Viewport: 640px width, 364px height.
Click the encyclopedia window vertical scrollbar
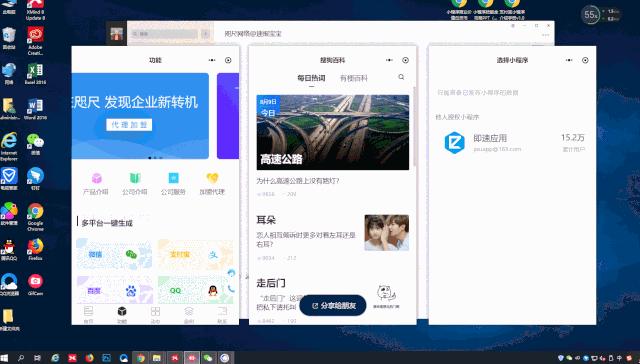point(415,127)
